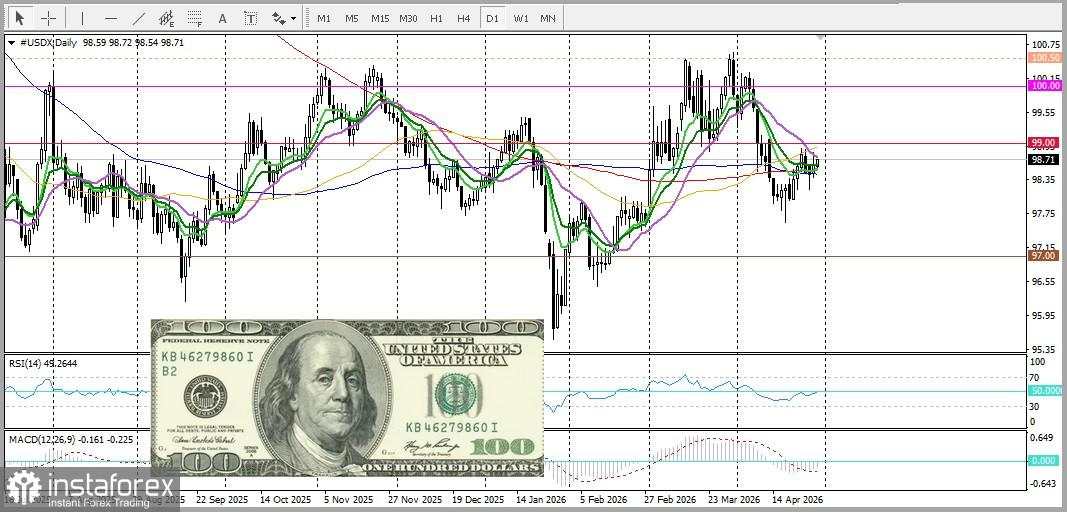Activate the crosshair tool

coord(49,18)
